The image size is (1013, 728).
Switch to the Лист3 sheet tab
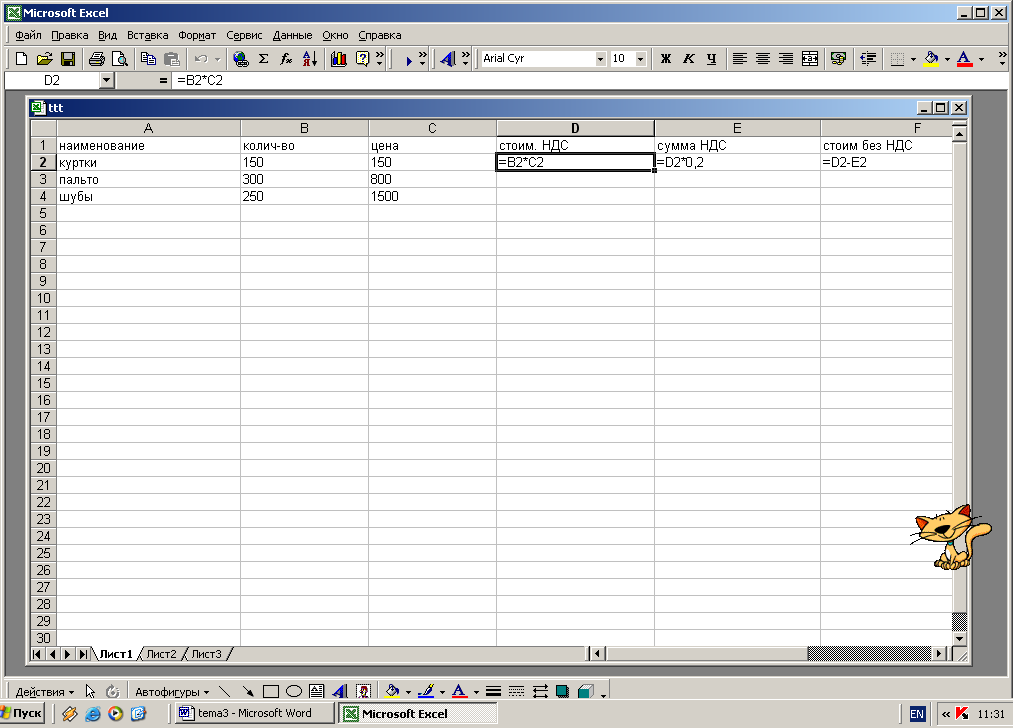[207, 654]
